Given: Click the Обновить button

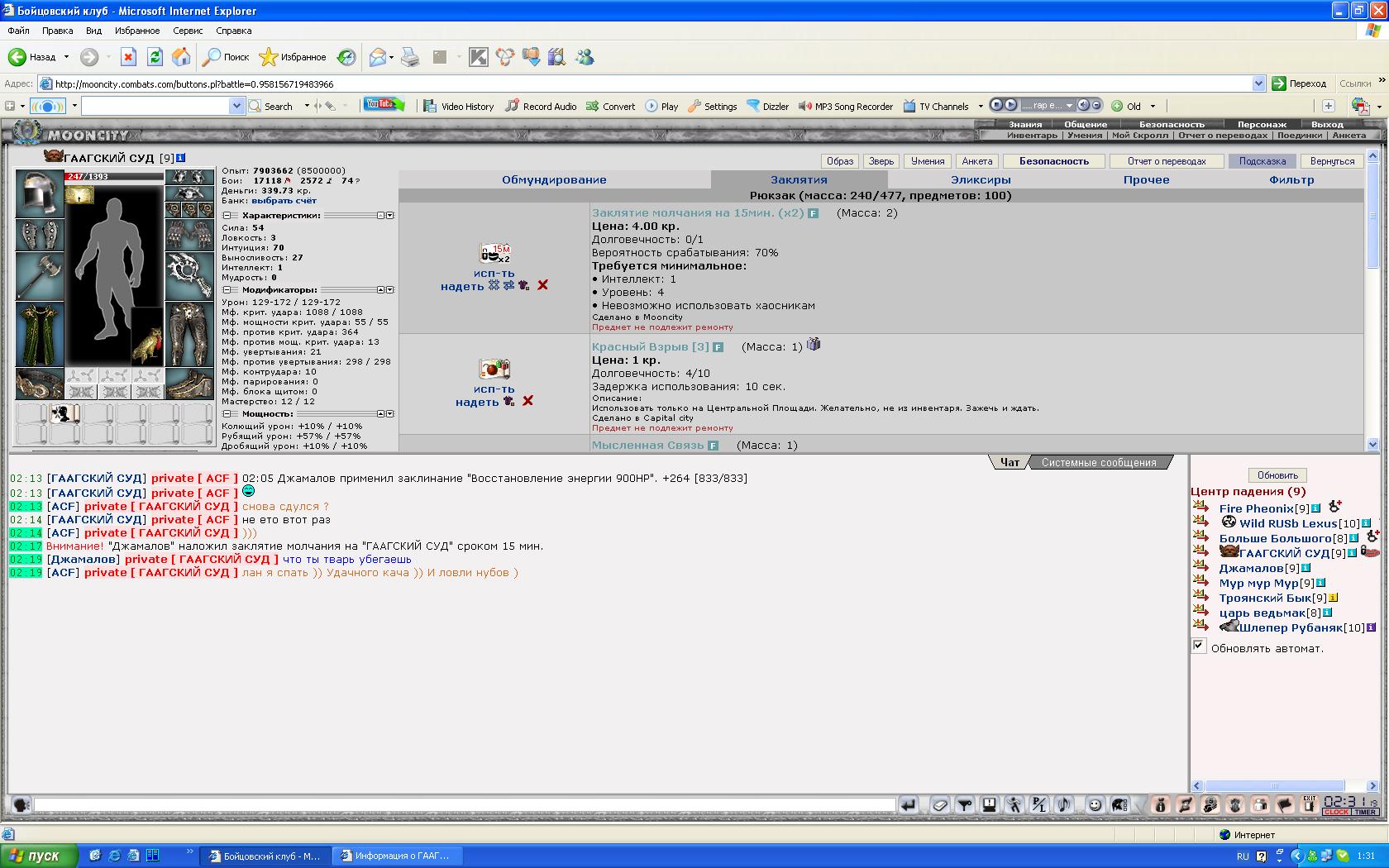Looking at the screenshot, I should point(1277,475).
